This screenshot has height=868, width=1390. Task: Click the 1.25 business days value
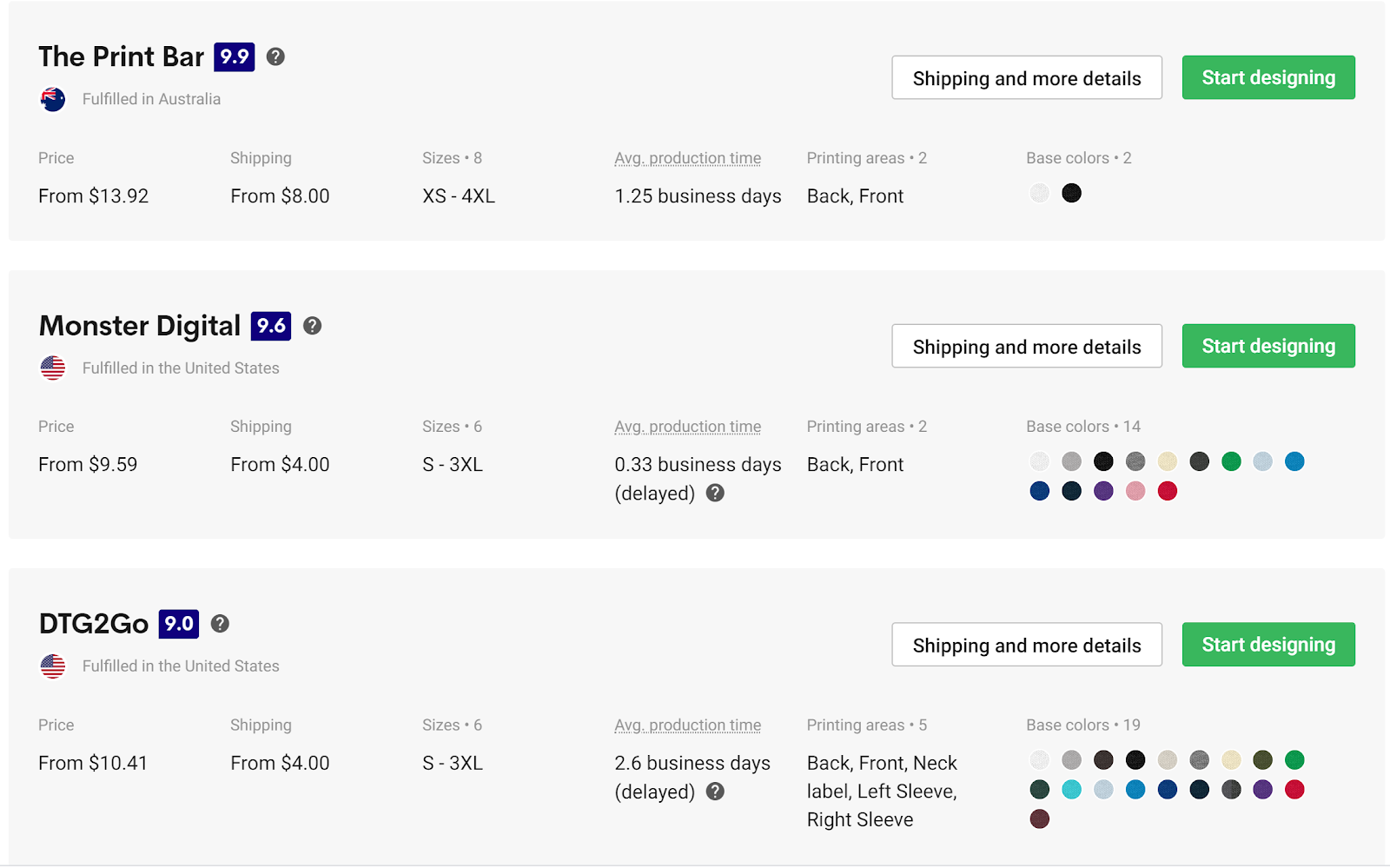coord(698,196)
